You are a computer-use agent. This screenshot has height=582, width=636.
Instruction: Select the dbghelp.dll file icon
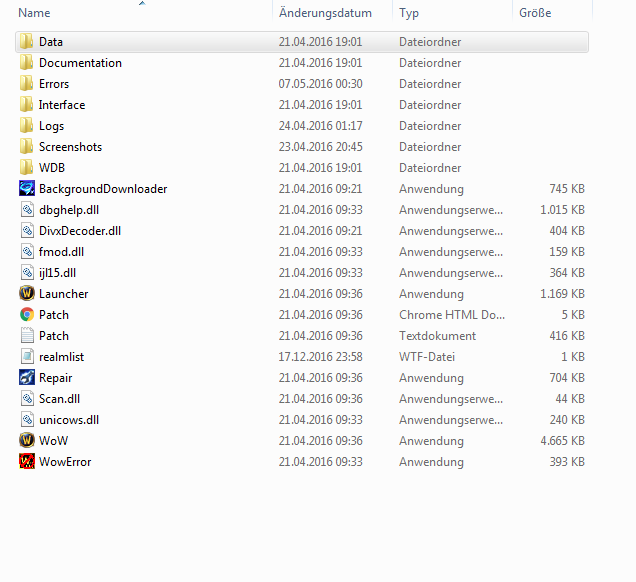pos(27,210)
